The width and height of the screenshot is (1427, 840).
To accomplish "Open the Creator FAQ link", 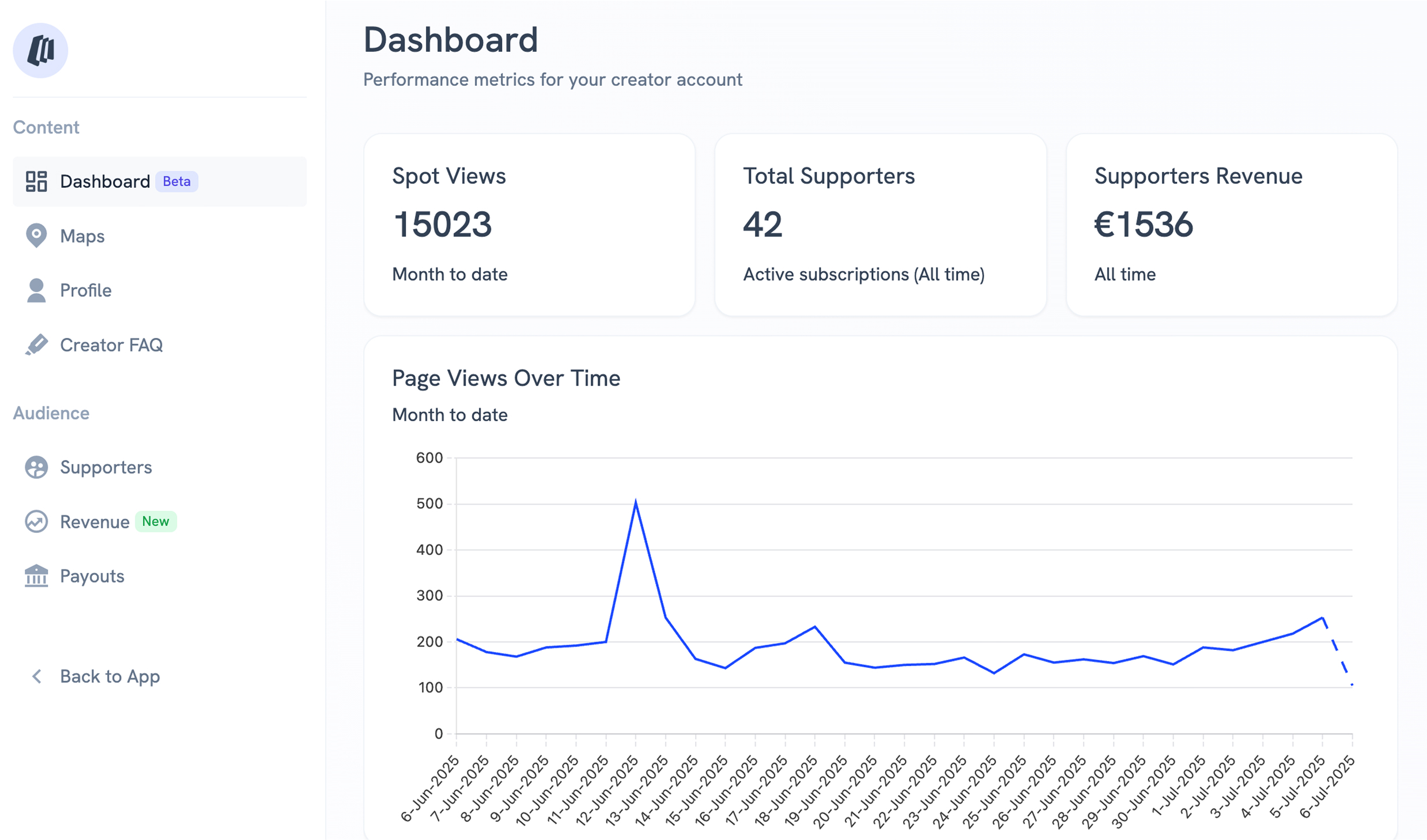I will coord(111,345).
